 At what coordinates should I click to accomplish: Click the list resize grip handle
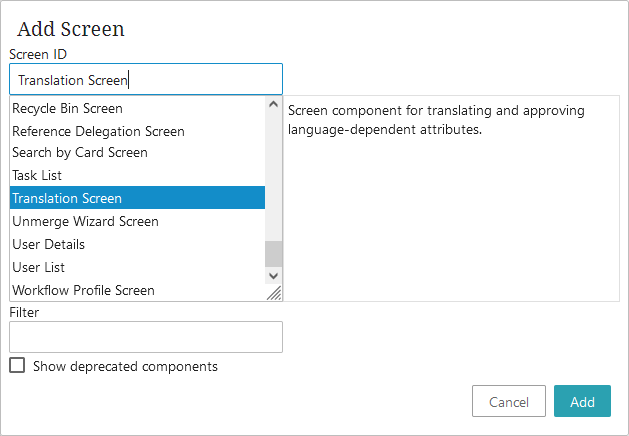click(274, 293)
